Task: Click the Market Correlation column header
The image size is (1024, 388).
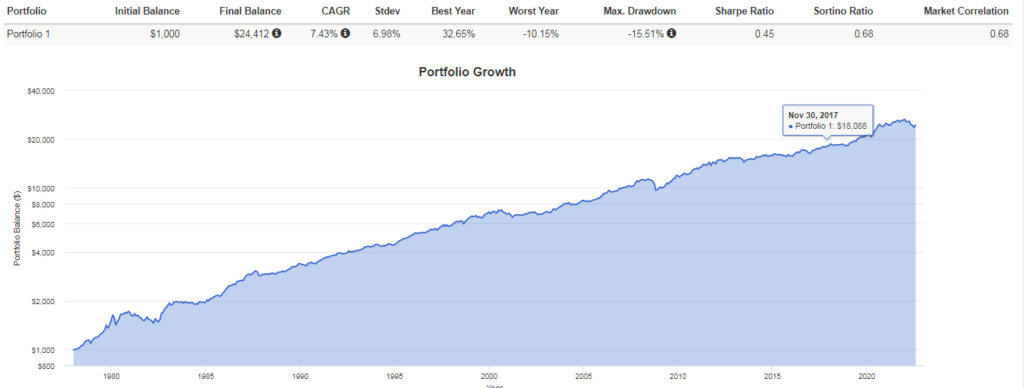Action: click(963, 11)
